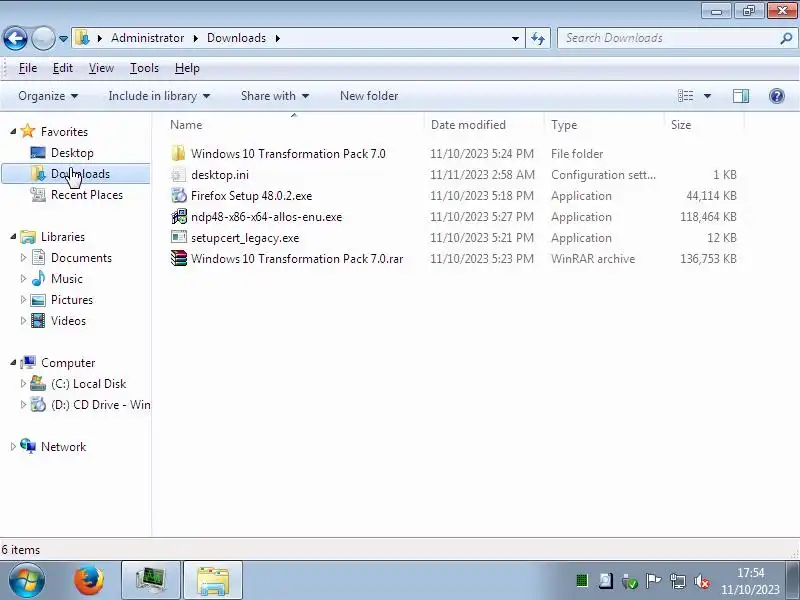Screen dimensions: 800x600
Task: Click the network tray icon
Action: pyautogui.click(x=678, y=581)
